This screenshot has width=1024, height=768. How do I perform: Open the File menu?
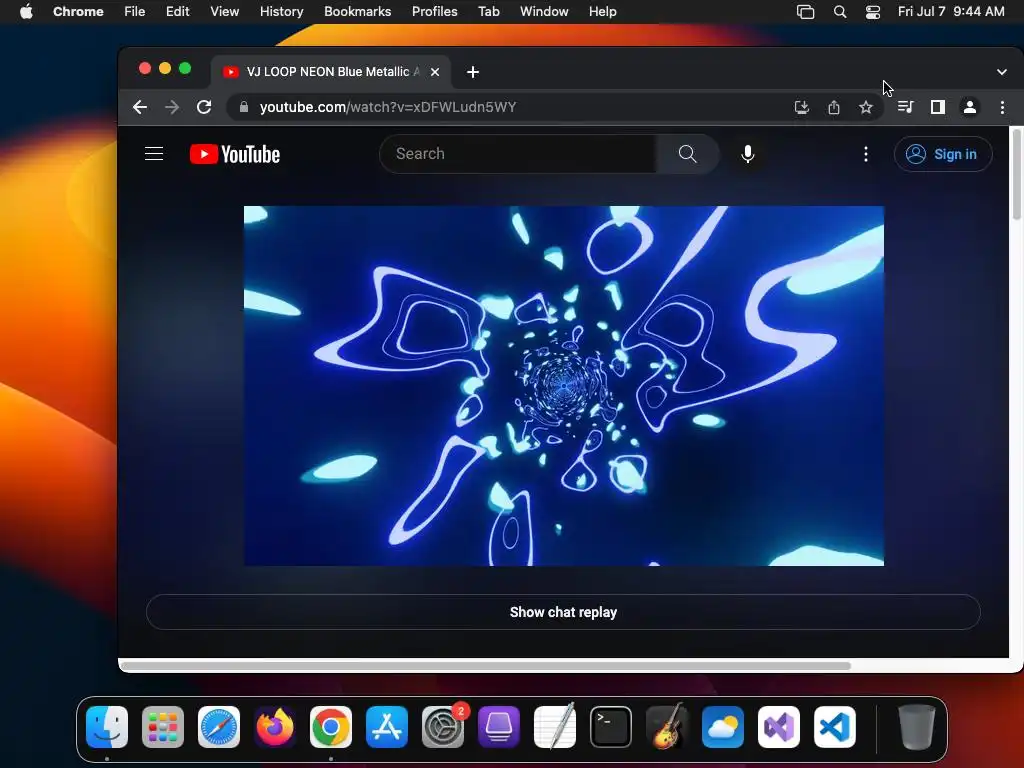coord(135,12)
